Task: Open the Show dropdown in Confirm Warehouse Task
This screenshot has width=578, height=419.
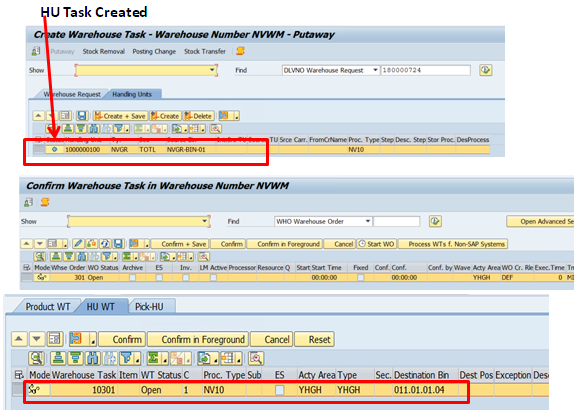Action: coord(205,221)
